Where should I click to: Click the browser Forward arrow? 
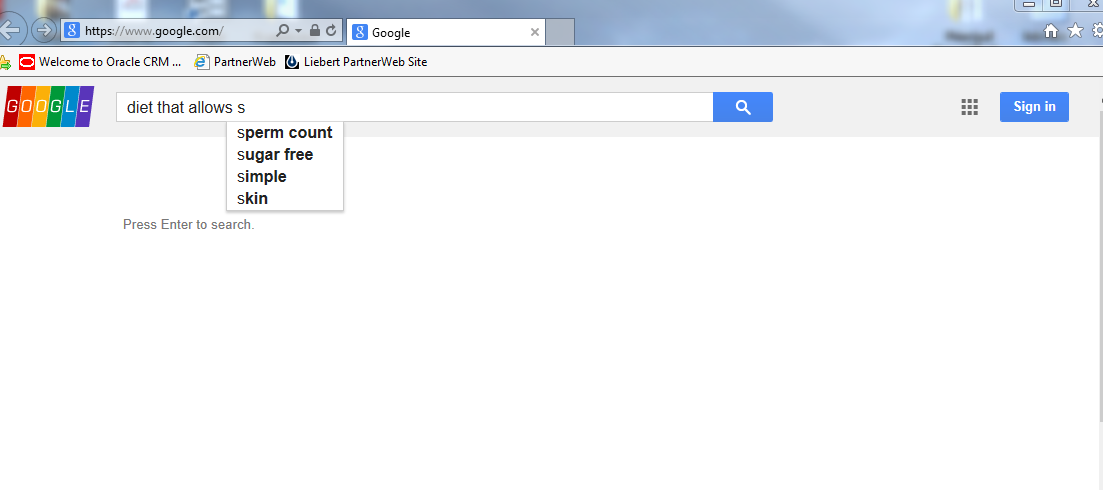[x=44, y=30]
